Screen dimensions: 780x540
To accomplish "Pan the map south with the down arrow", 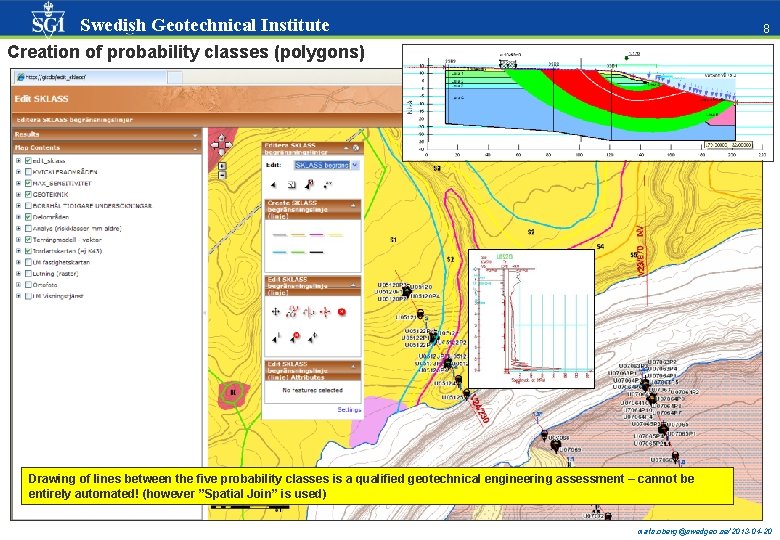I will 221,152.
